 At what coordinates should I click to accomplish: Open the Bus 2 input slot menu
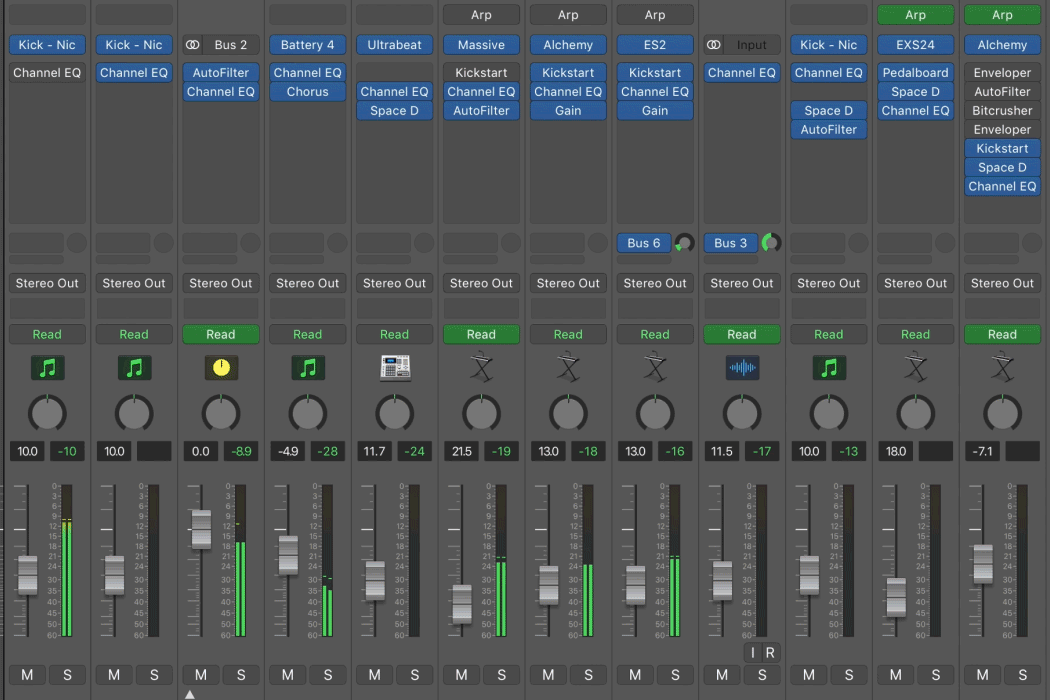231,45
